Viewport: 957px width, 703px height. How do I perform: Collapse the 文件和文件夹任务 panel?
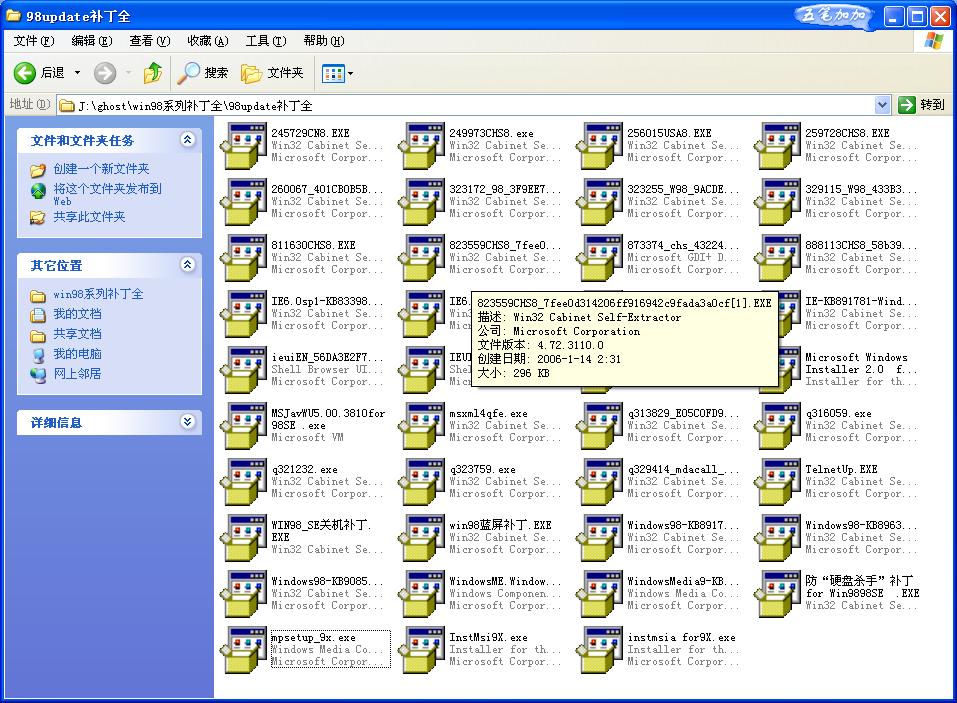pos(187,140)
